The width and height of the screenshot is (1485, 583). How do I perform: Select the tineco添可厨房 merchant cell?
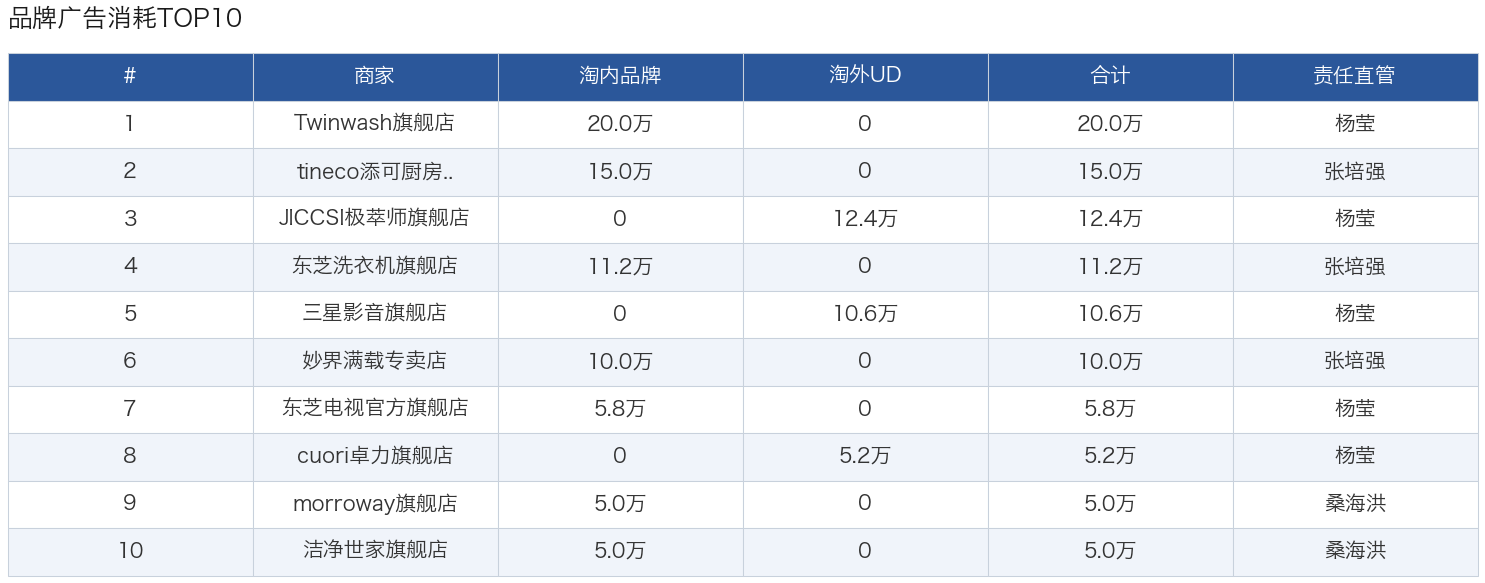[375, 171]
